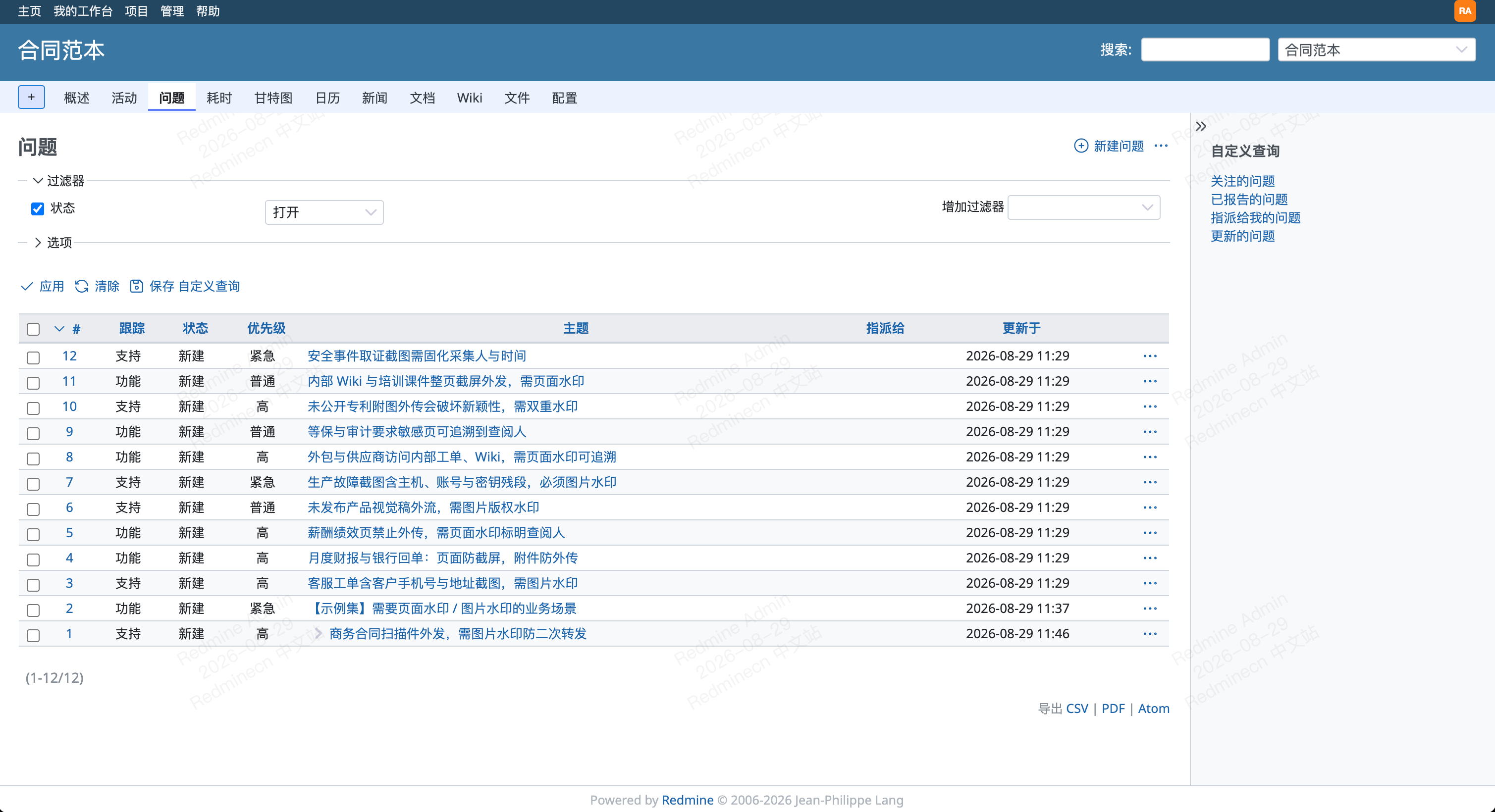Click the 新建问题 plus circle icon

(x=1080, y=146)
